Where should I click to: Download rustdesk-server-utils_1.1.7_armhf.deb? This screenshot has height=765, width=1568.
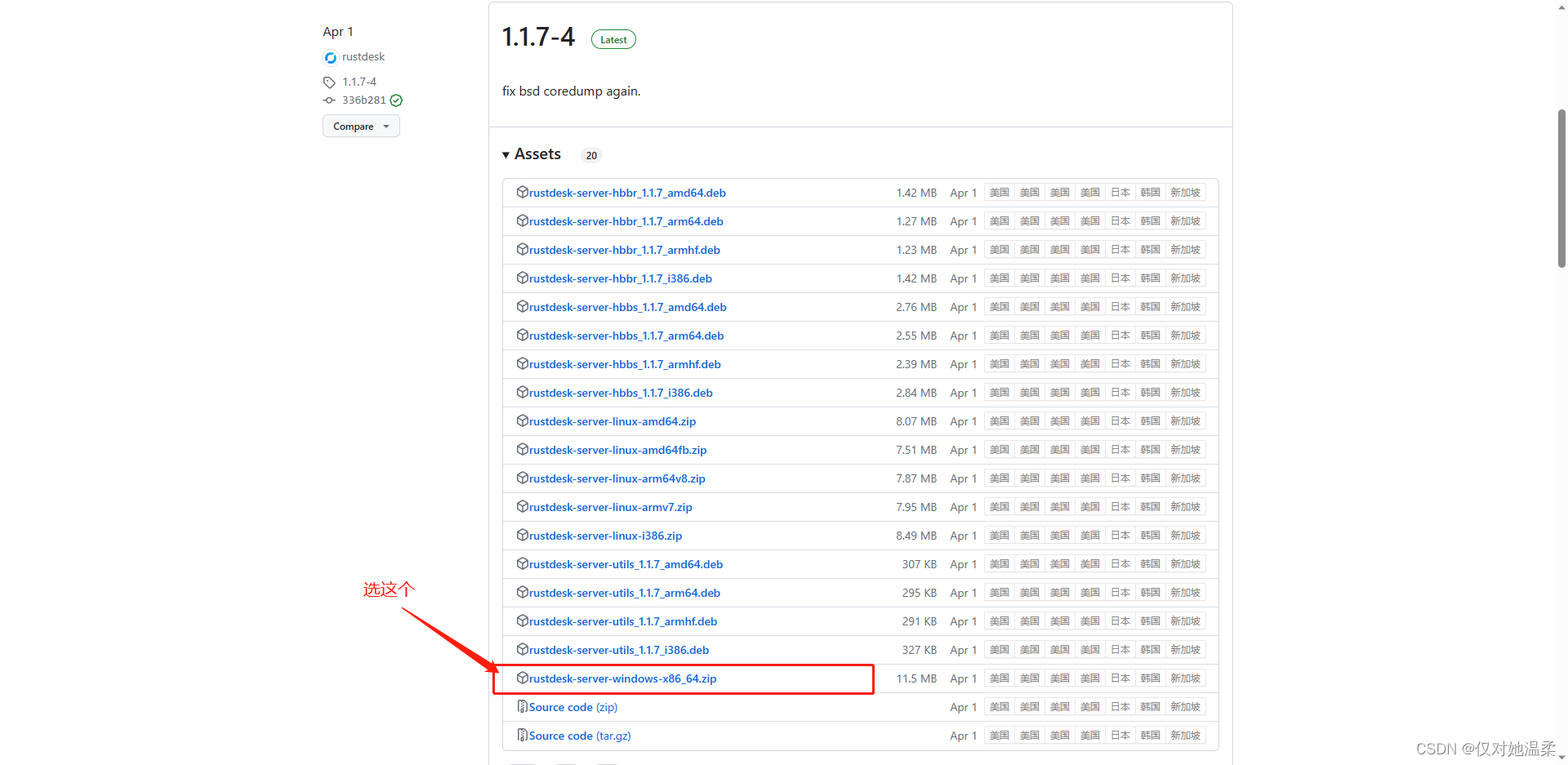click(x=623, y=621)
